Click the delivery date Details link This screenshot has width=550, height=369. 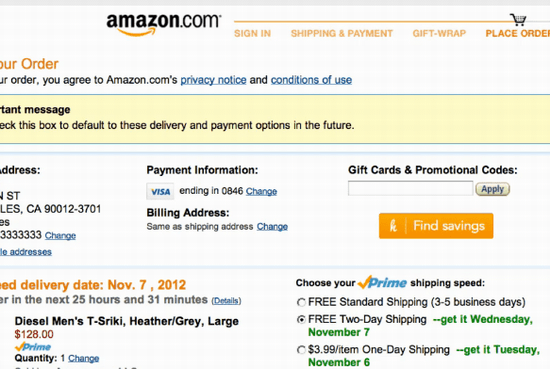pos(226,301)
